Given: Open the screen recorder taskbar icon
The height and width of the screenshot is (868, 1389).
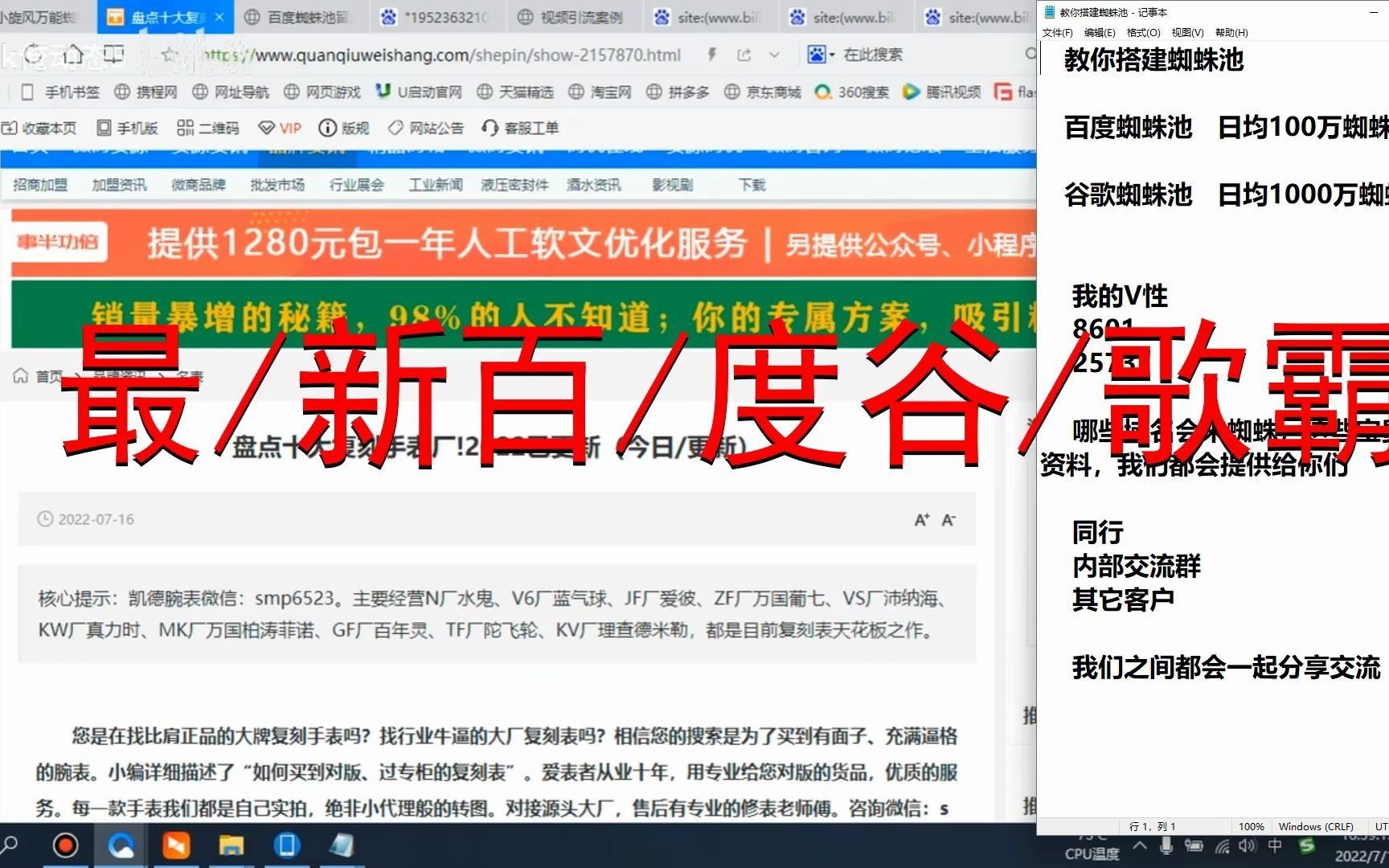Looking at the screenshot, I should tap(66, 845).
